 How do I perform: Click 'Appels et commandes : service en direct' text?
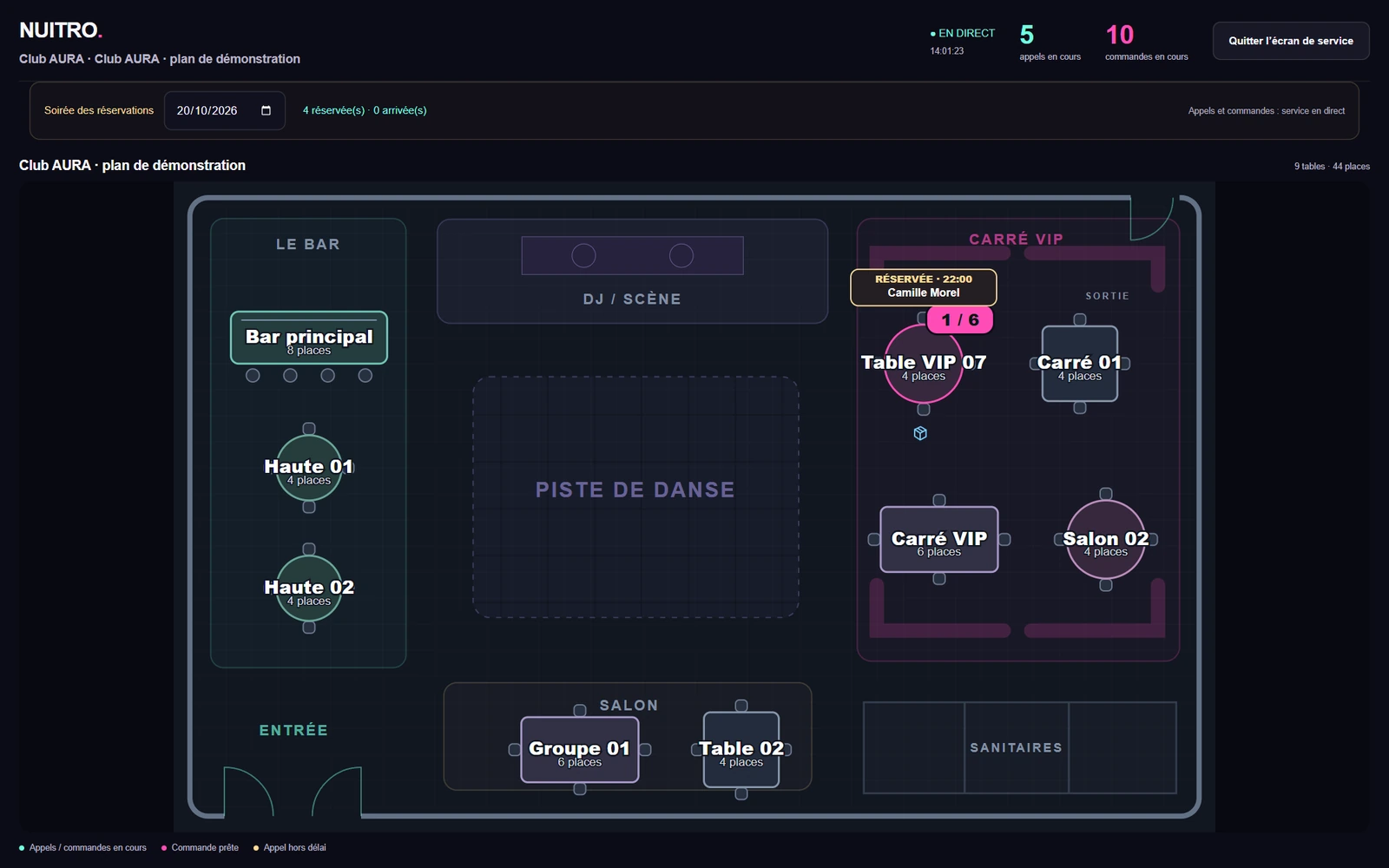[1267, 111]
